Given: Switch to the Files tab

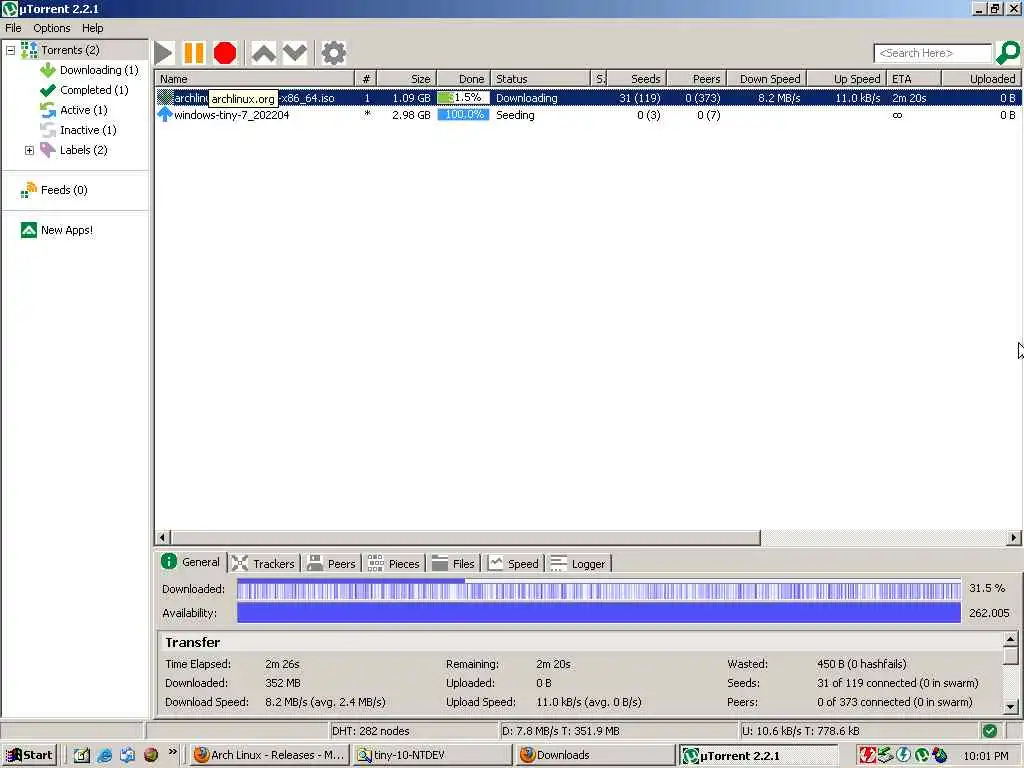Looking at the screenshot, I should 454,564.
